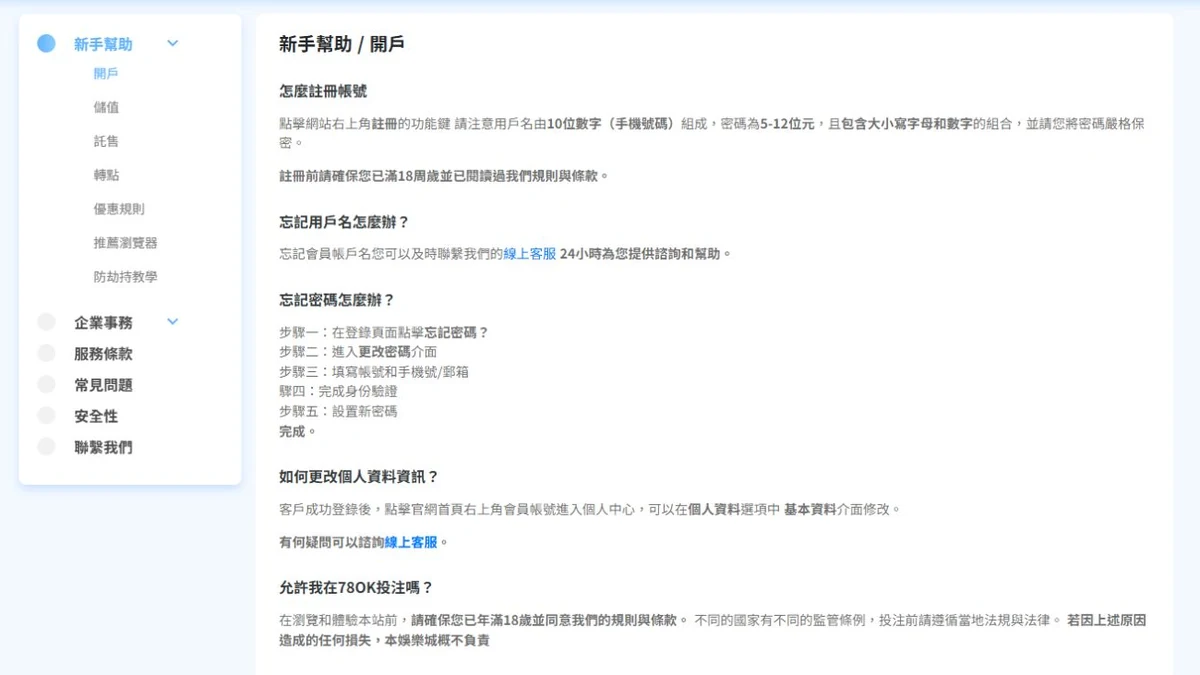The height and width of the screenshot is (675, 1200).
Task: Go to 服務條款 page
Action: (103, 353)
